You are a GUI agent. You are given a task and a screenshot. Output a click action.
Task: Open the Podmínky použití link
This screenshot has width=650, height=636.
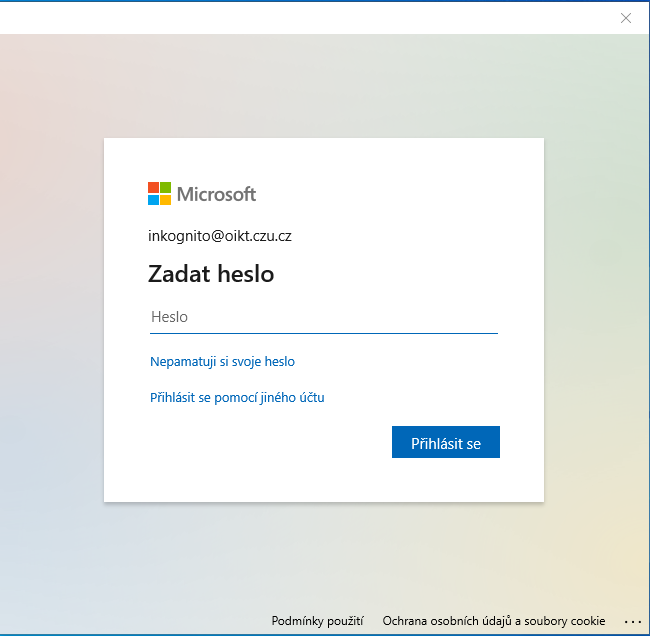click(x=317, y=621)
